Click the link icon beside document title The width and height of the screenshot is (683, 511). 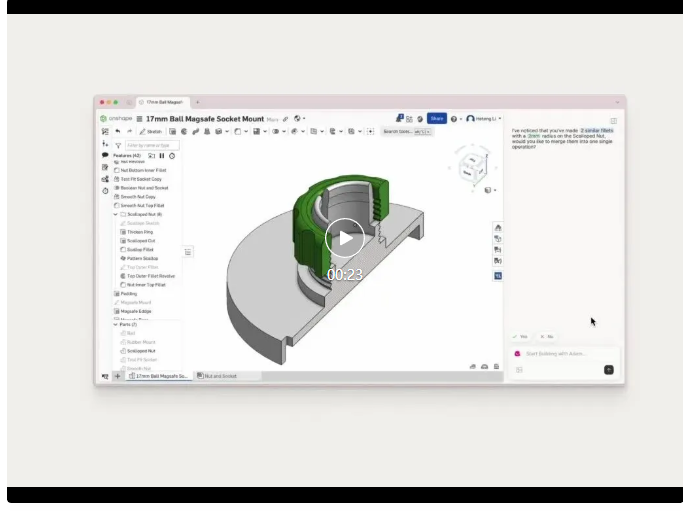coord(285,119)
